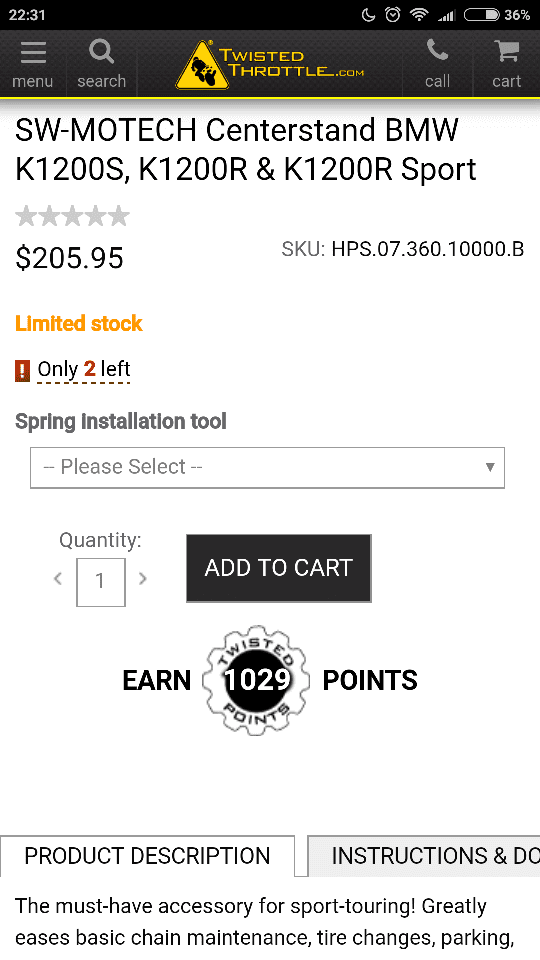The image size is (540, 960).
Task: Tap the phone call icon
Action: pos(437,51)
